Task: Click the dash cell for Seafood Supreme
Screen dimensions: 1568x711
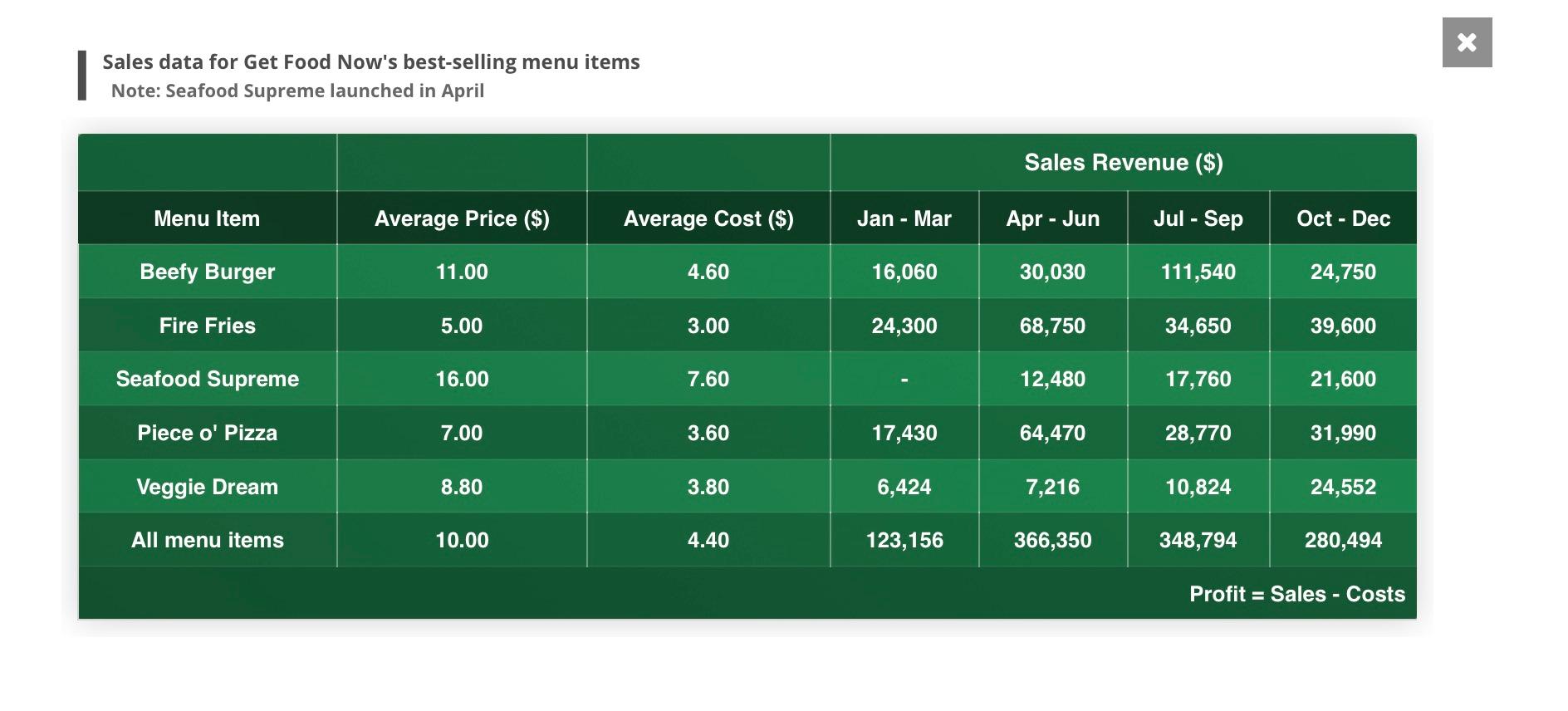Action: pyautogui.click(x=904, y=379)
